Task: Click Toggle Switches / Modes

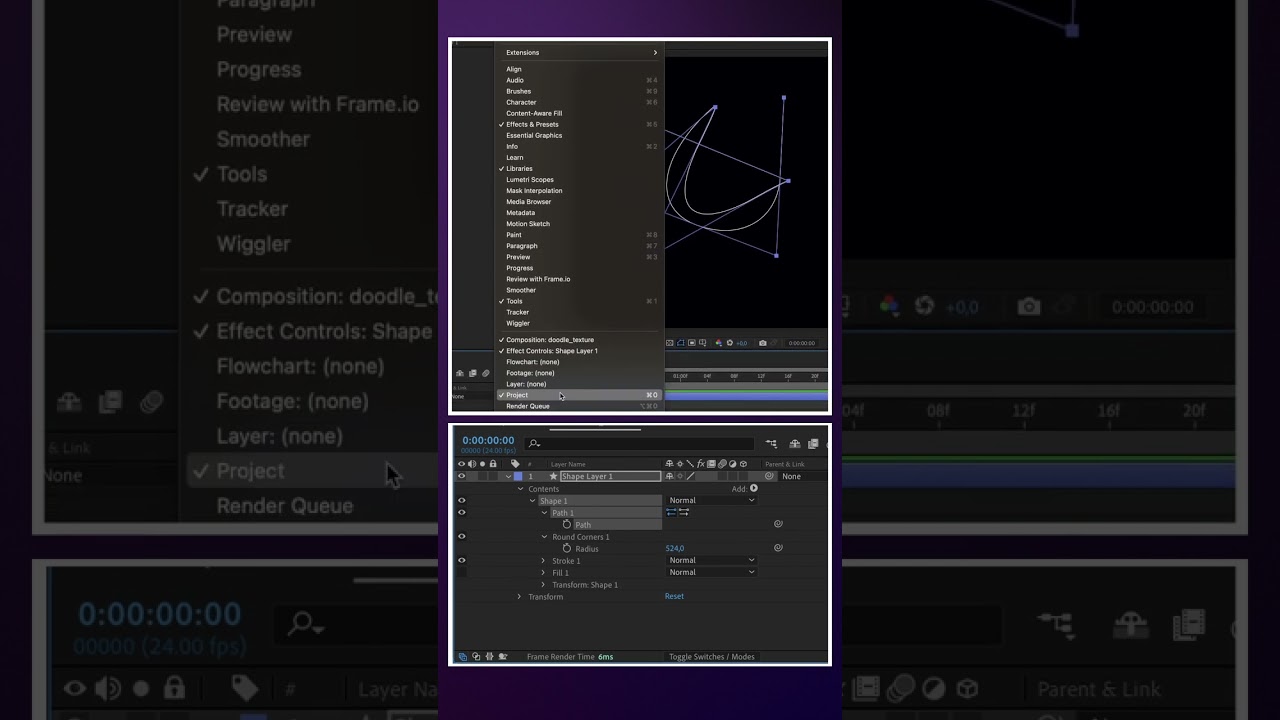Action: click(x=711, y=657)
